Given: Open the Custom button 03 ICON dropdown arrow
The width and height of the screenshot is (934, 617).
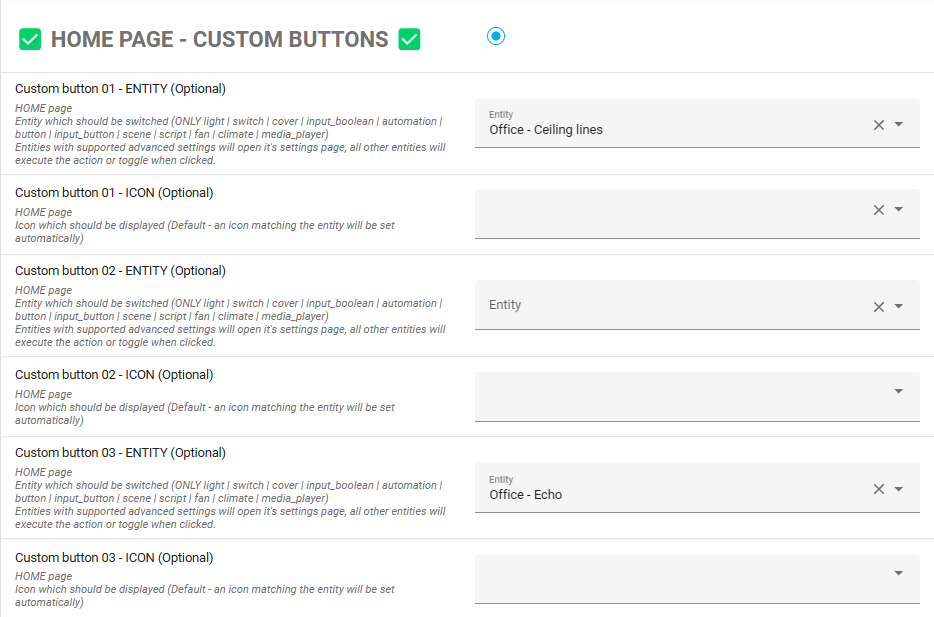Looking at the screenshot, I should (x=899, y=574).
